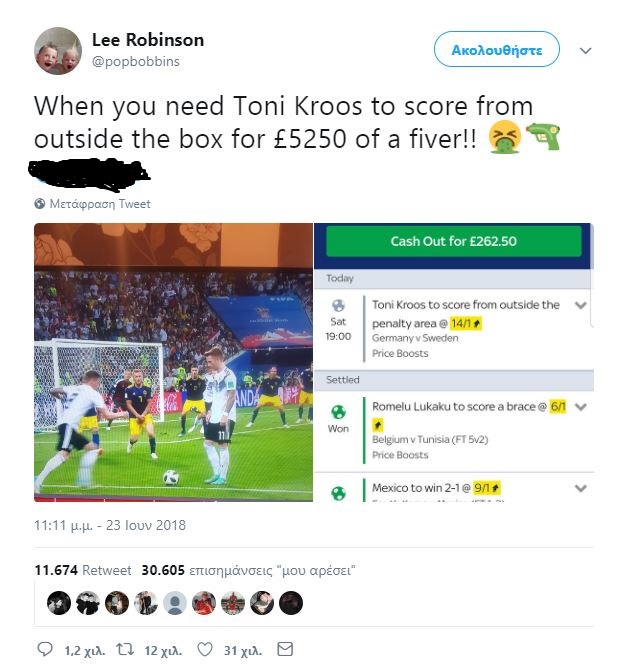This screenshot has height=672, width=625.
Task: Click the Μετάφραση Tweet translate link
Action: [100, 204]
